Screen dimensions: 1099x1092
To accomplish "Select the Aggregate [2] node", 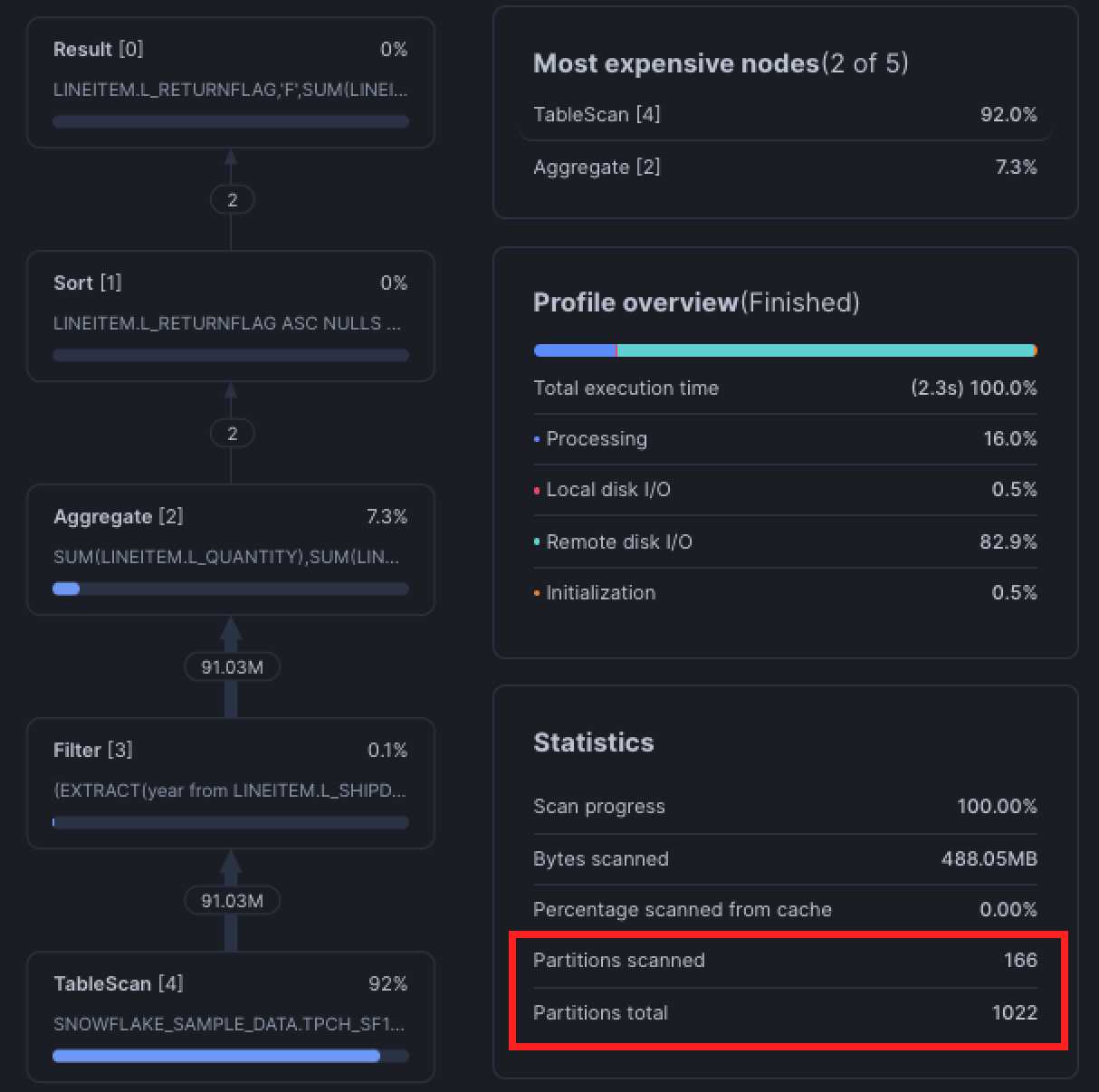I will pos(230,549).
